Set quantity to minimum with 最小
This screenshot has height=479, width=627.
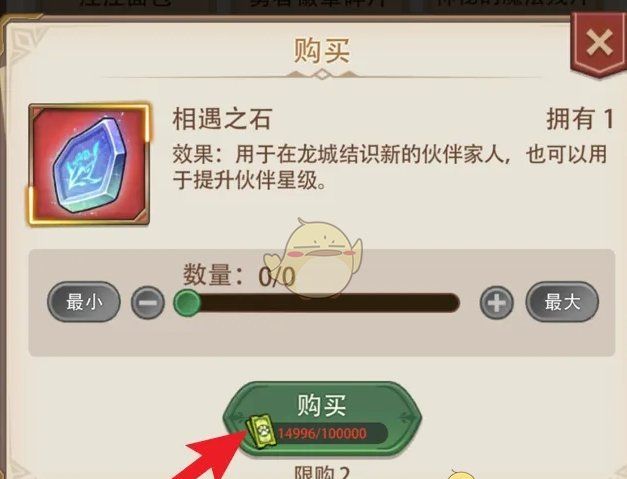[x=84, y=302]
